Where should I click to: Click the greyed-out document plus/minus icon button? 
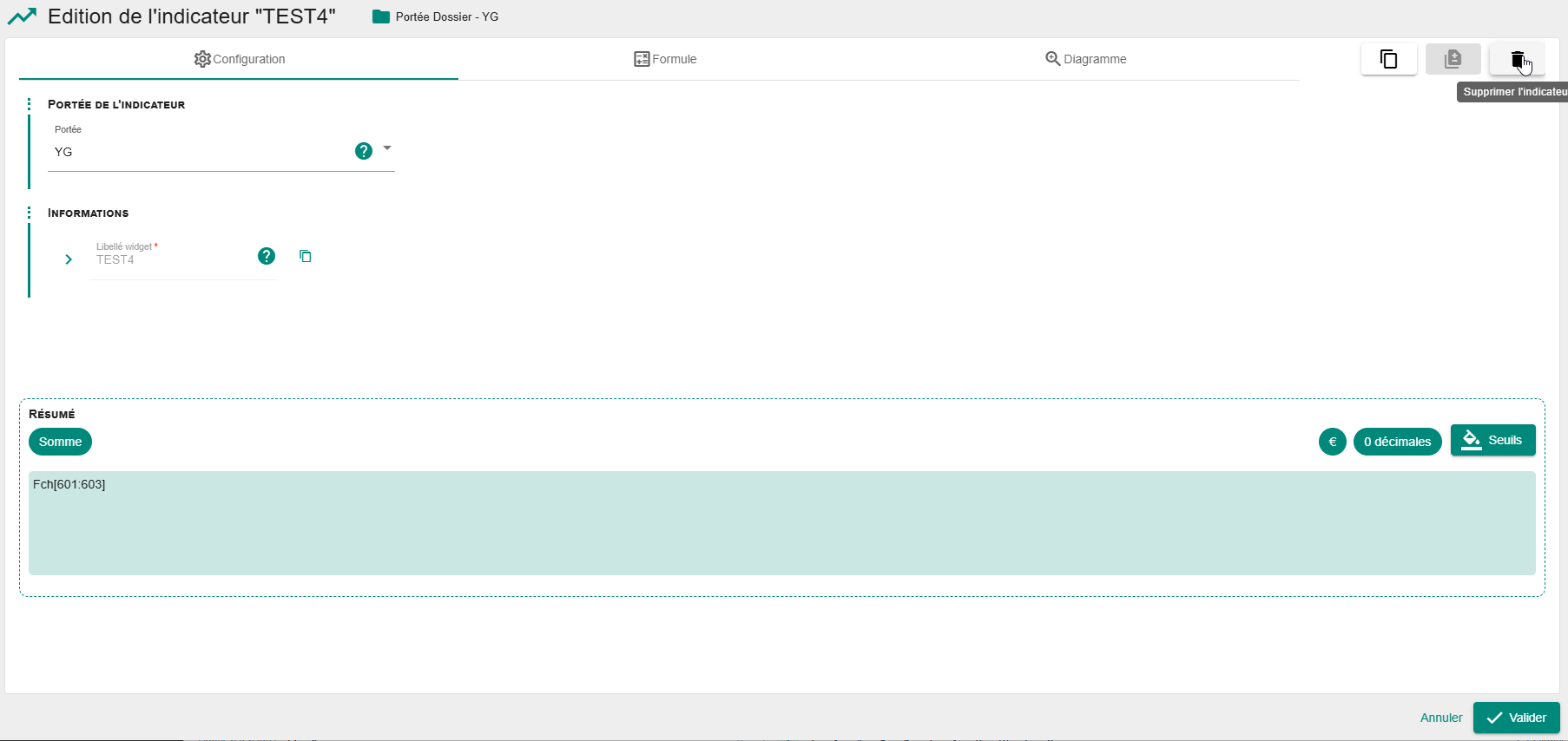pyautogui.click(x=1453, y=59)
